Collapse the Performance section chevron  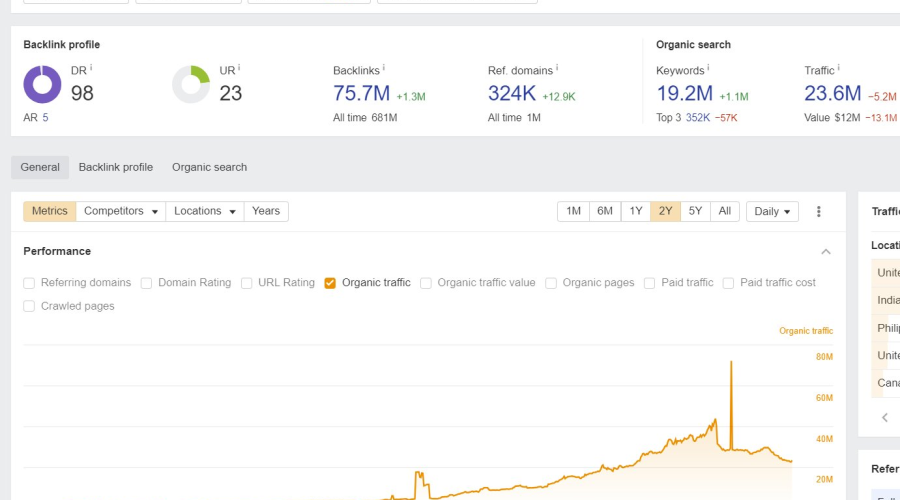pos(826,252)
